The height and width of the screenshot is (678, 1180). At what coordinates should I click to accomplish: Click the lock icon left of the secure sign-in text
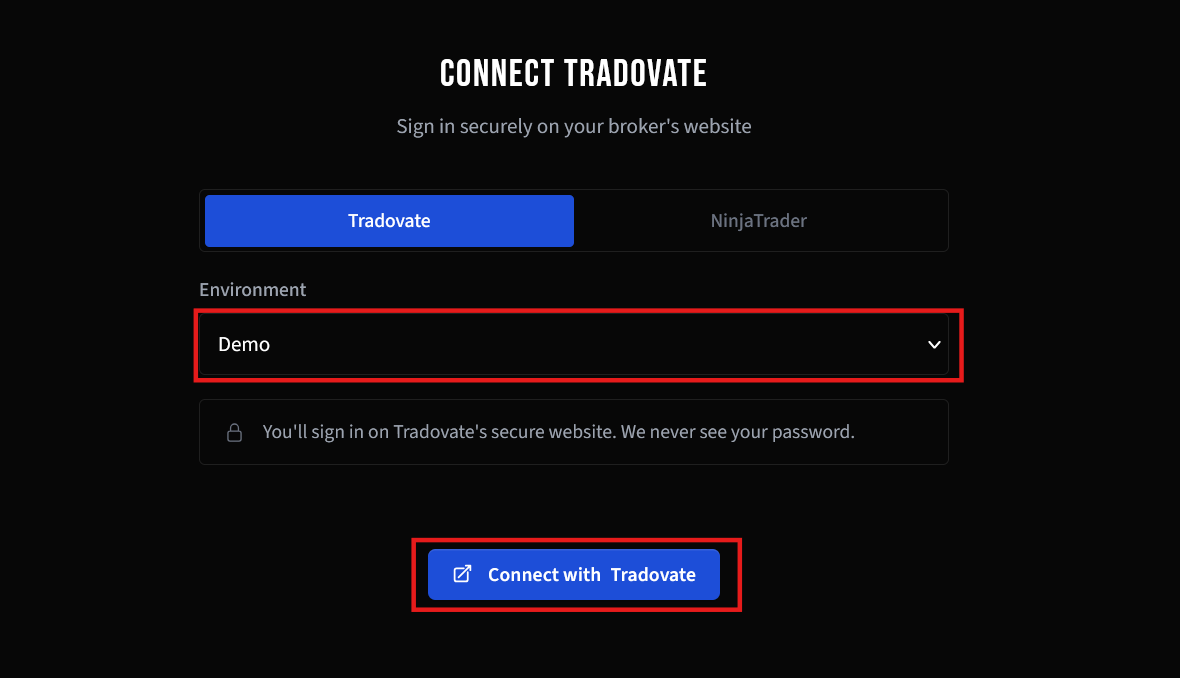pyautogui.click(x=235, y=432)
